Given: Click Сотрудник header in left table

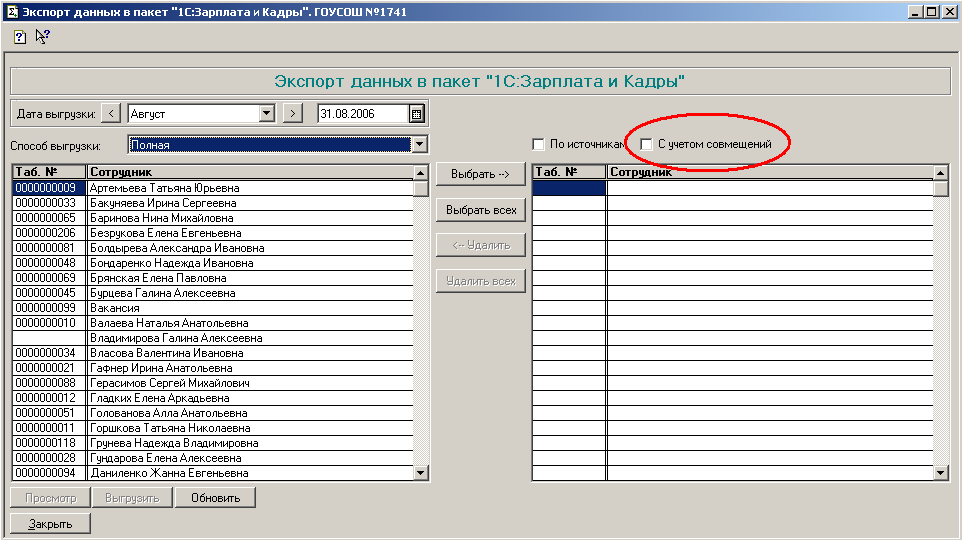Looking at the screenshot, I should [x=250, y=172].
